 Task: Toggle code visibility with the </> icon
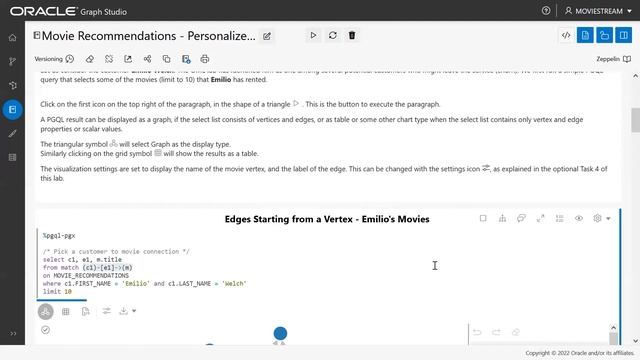tap(566, 36)
